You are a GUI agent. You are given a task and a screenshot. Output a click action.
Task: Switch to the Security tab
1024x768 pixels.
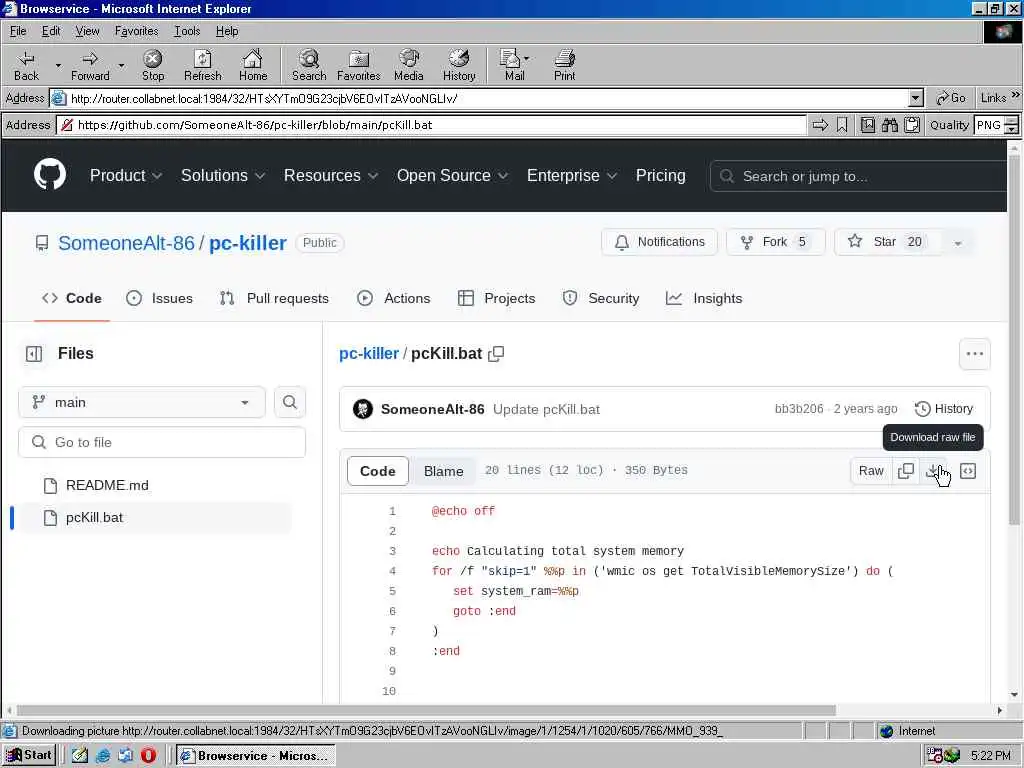(601, 298)
